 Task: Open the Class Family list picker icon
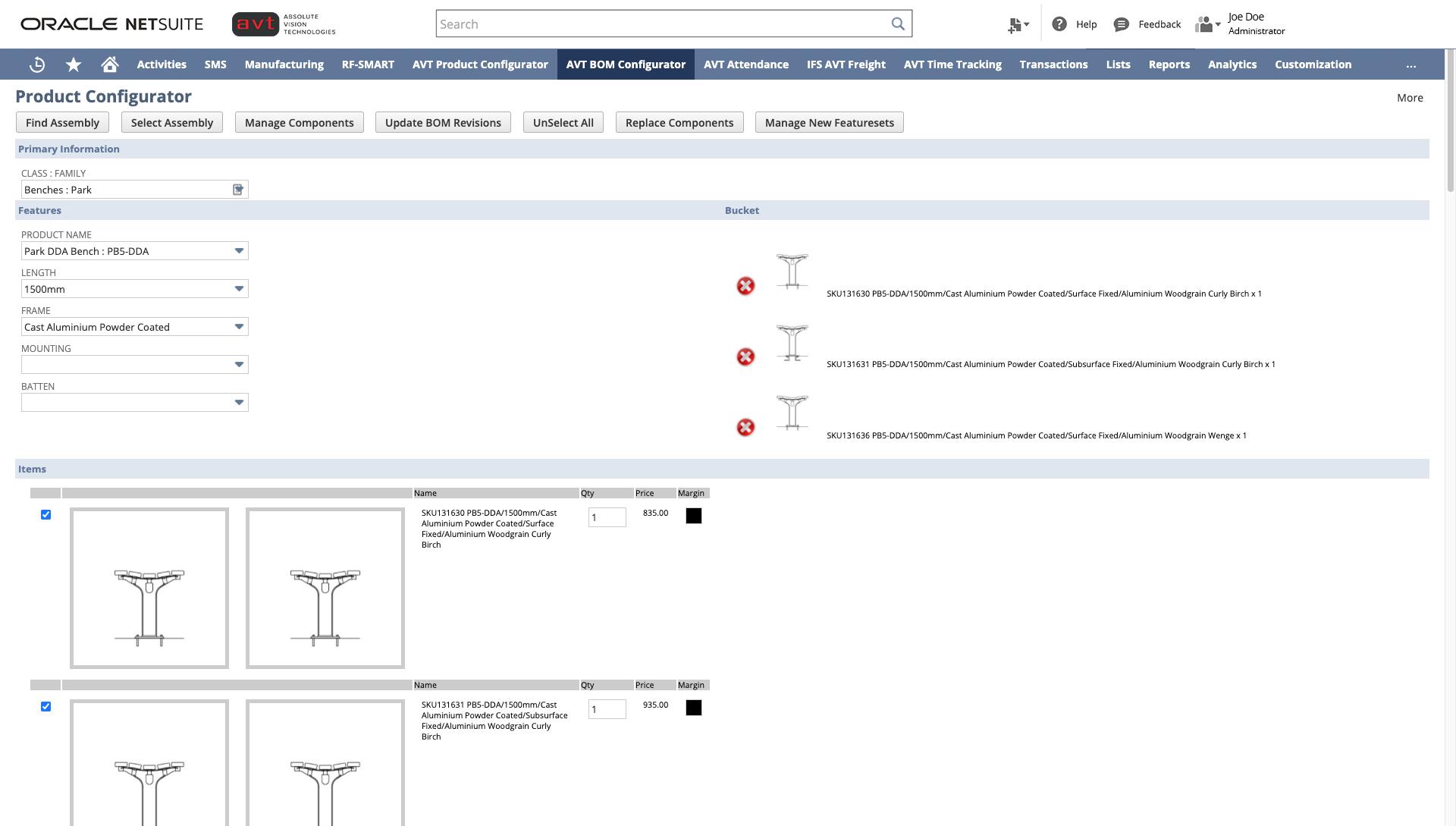pyautogui.click(x=238, y=190)
